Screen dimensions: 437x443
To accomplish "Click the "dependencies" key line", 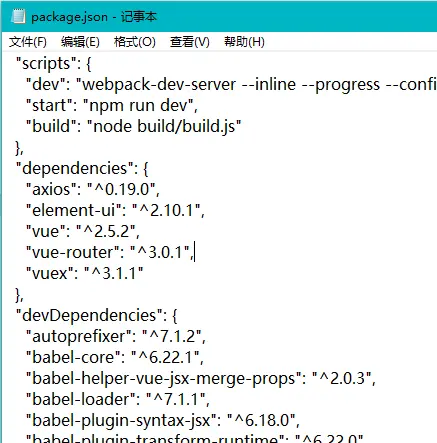I will (x=82, y=168).
